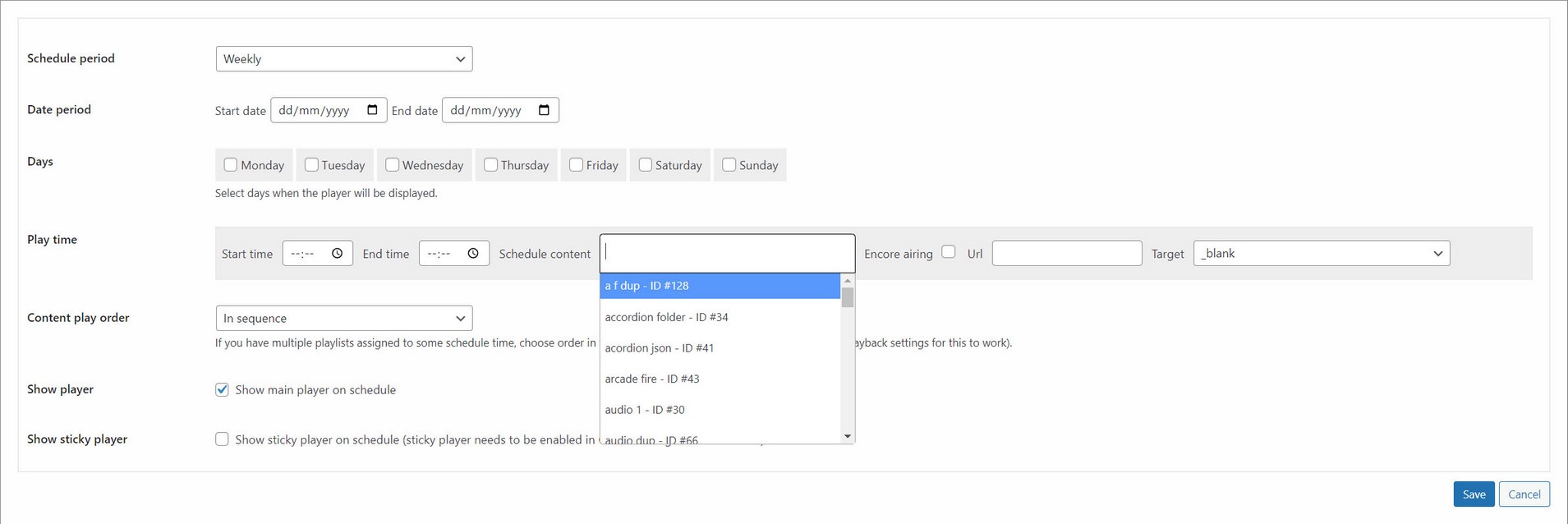The image size is (1568, 524).
Task: Expand the Content play order dropdown
Action: click(x=343, y=318)
